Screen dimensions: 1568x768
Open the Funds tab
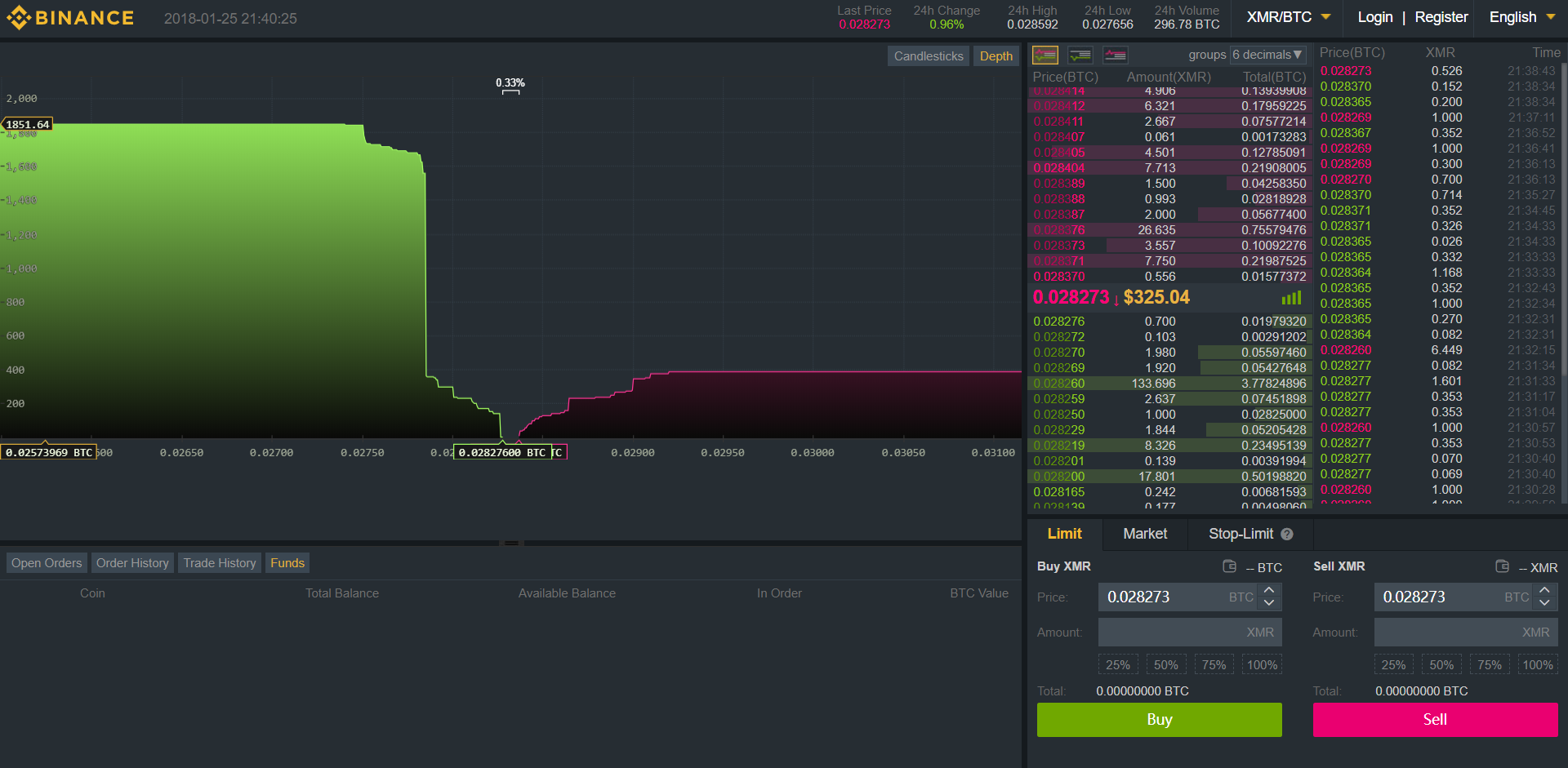pyautogui.click(x=287, y=563)
